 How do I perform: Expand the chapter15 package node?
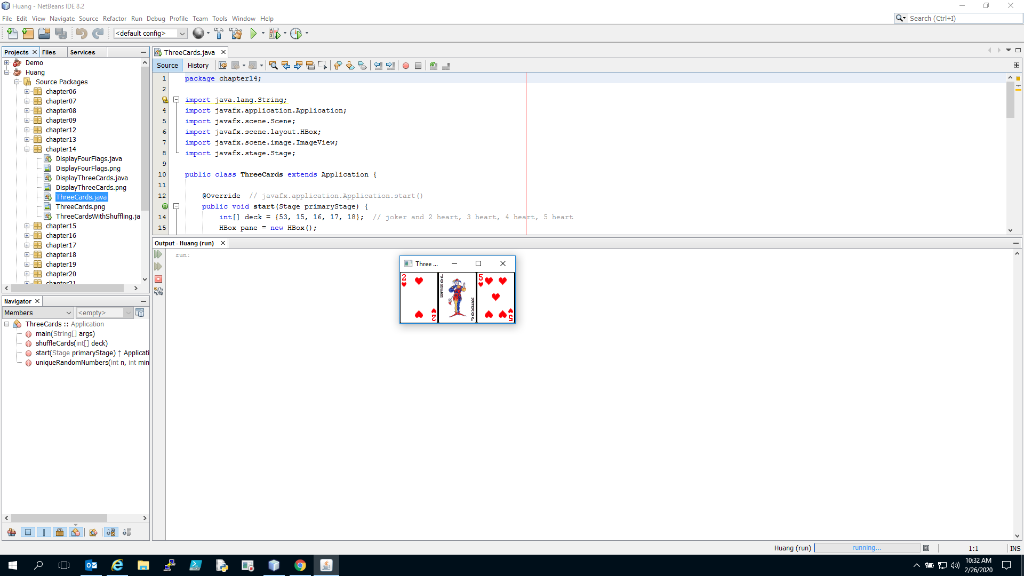(x=26, y=225)
